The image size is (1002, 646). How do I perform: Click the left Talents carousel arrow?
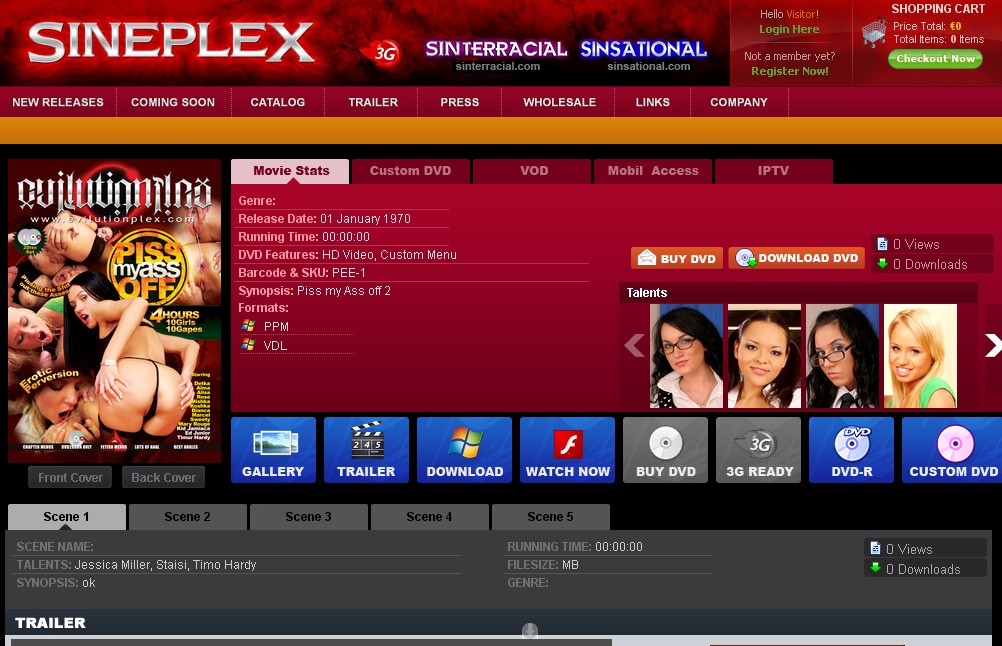(x=633, y=345)
